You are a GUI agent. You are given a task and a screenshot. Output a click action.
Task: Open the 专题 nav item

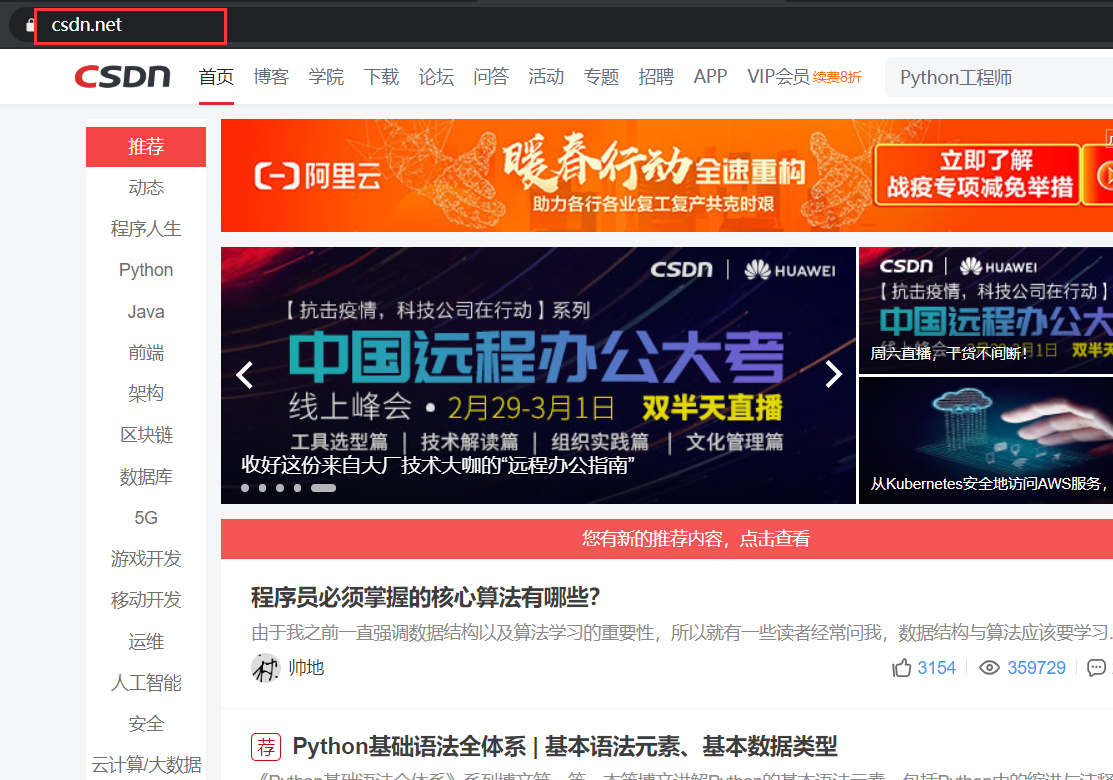(x=601, y=77)
